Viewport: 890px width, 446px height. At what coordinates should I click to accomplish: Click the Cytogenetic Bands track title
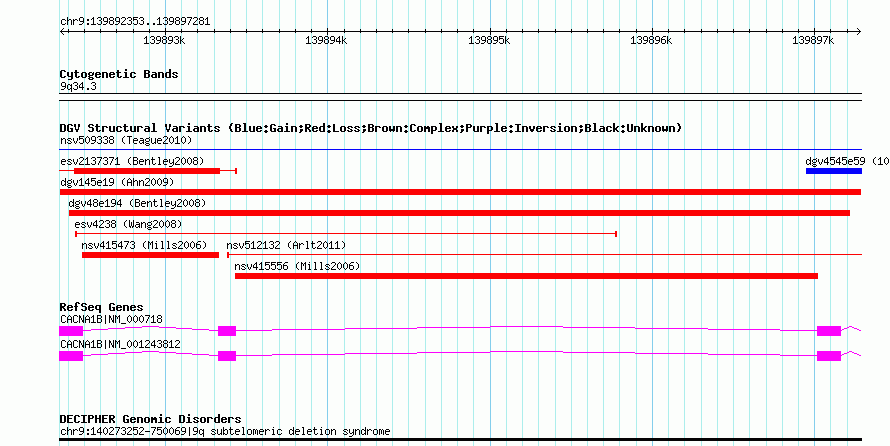(x=119, y=74)
